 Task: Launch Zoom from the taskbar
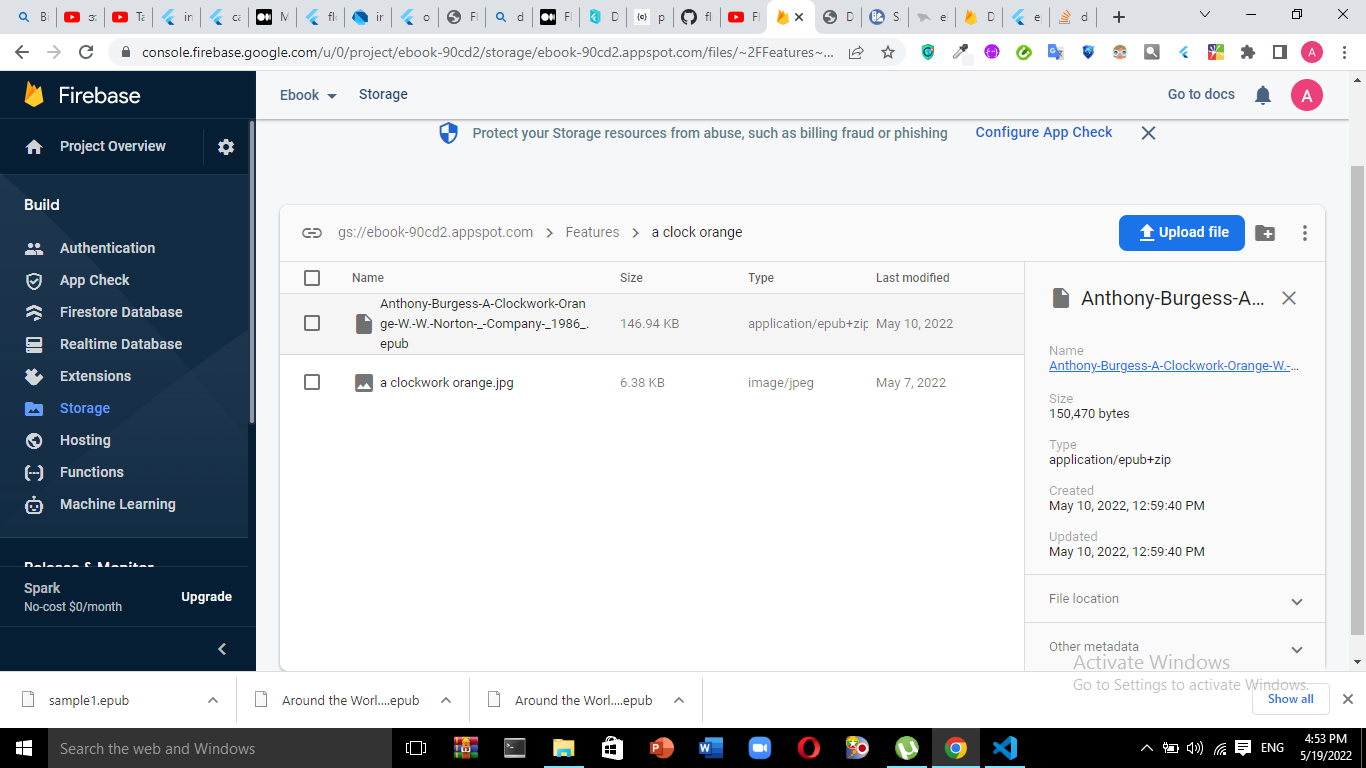(x=760, y=748)
